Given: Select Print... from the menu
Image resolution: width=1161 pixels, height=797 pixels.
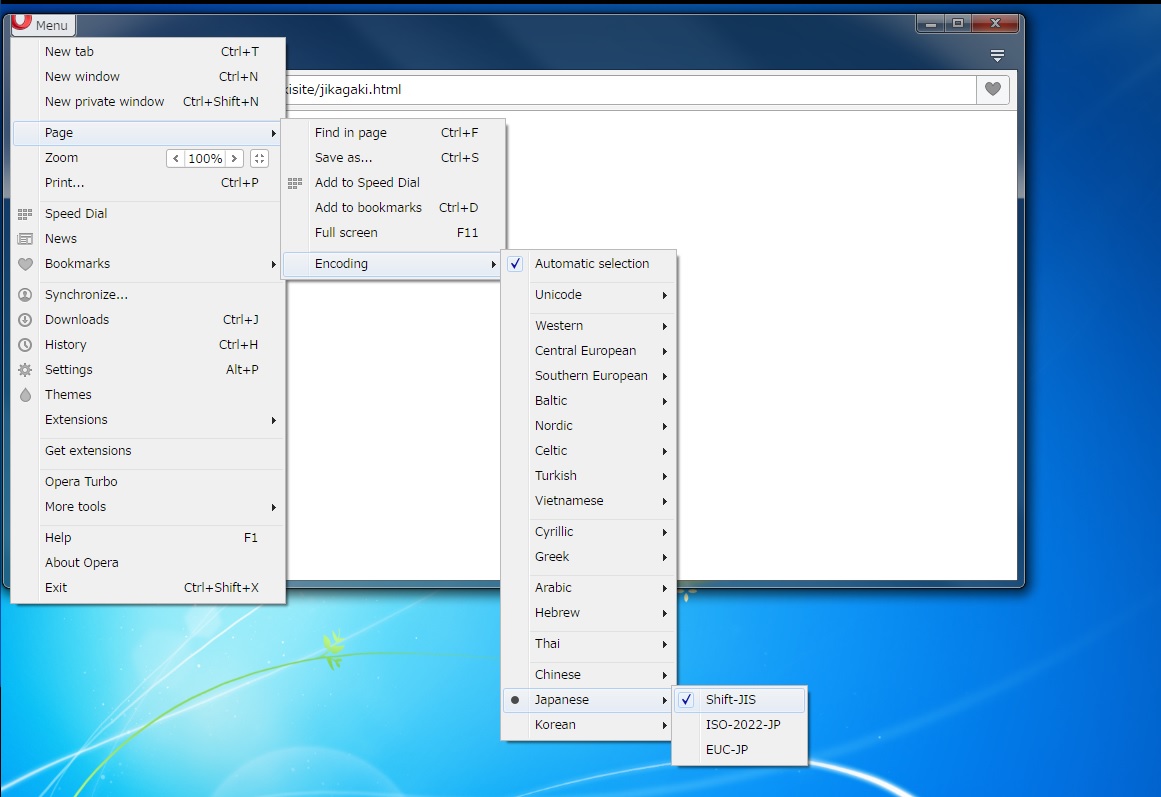Looking at the screenshot, I should [148, 183].
